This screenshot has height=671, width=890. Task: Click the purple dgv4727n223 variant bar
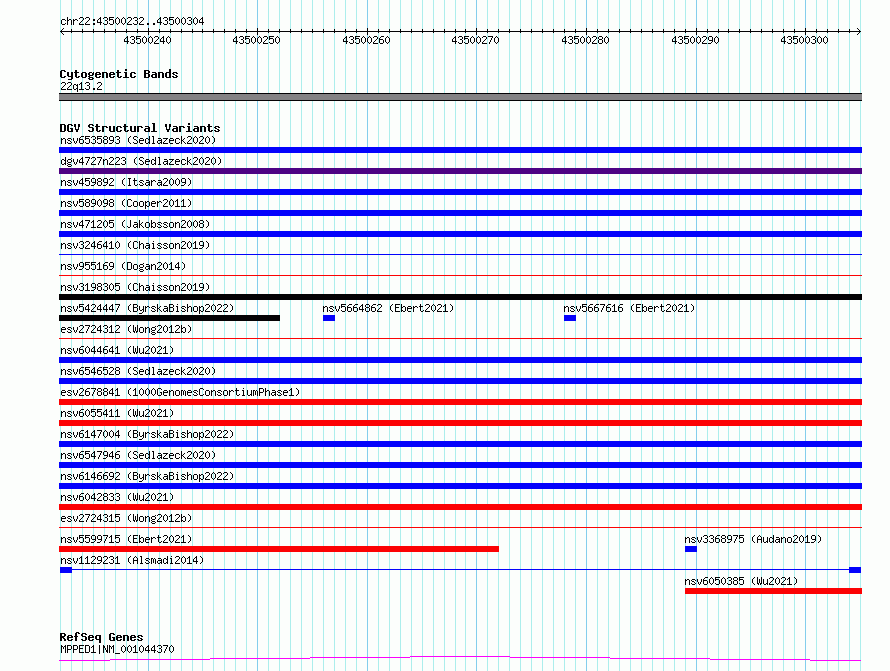point(460,171)
